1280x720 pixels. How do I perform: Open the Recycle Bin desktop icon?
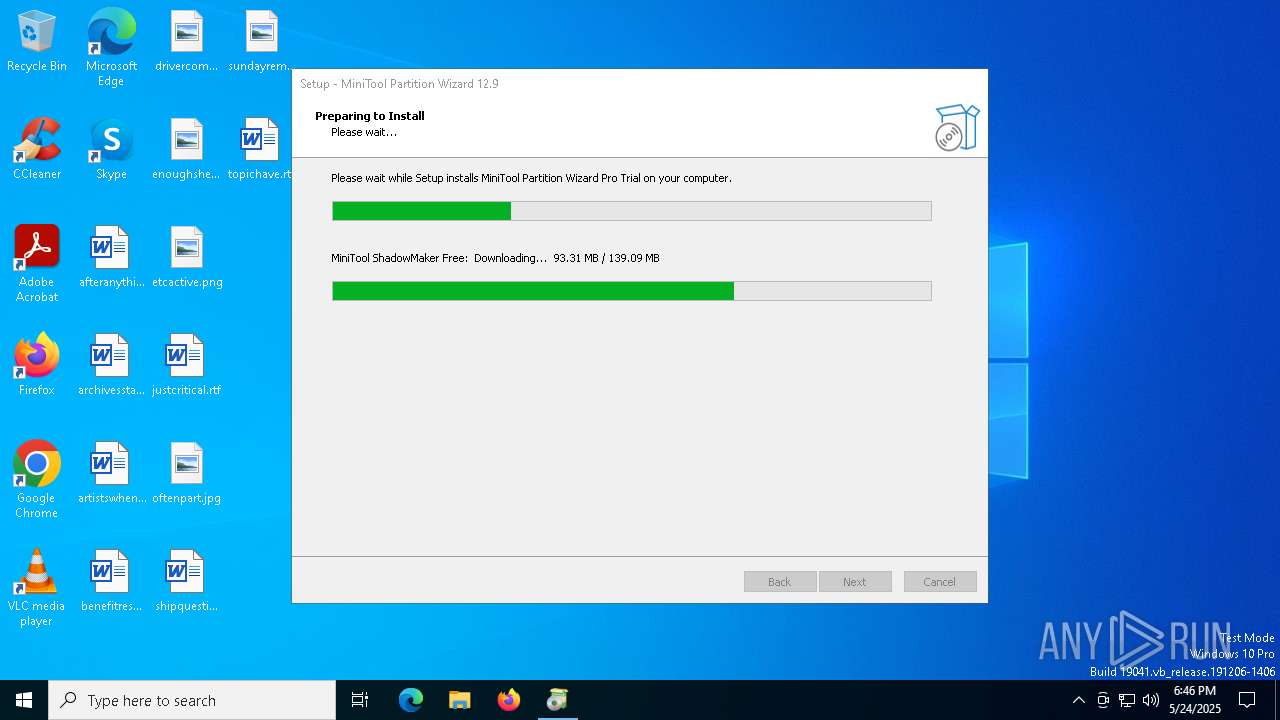37,41
